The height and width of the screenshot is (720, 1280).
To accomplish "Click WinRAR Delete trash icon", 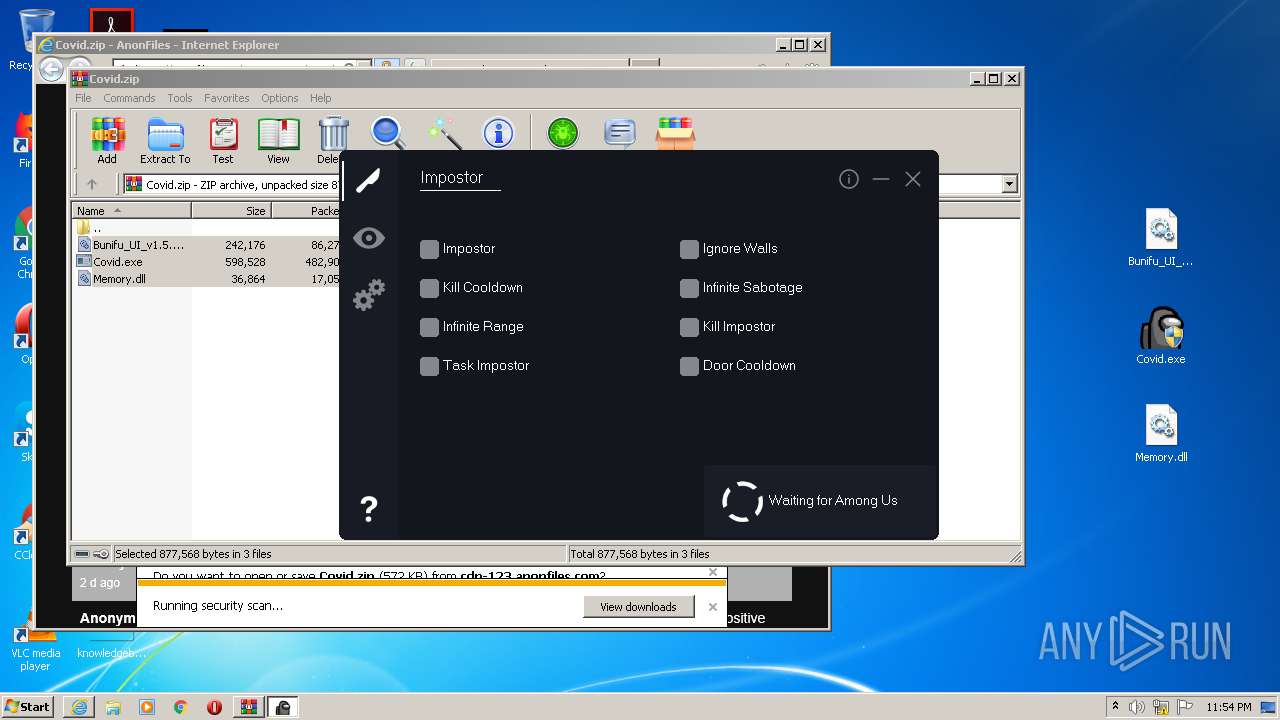I will (332, 140).
